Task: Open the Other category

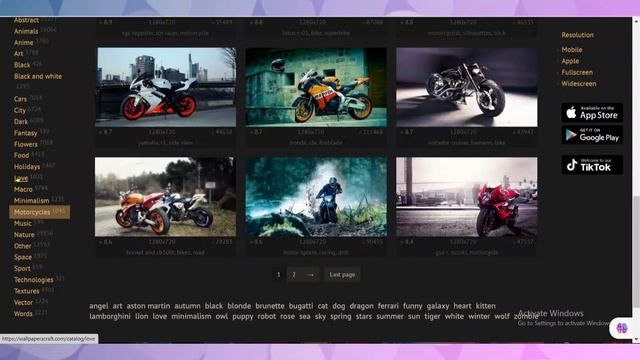Action: [22, 246]
